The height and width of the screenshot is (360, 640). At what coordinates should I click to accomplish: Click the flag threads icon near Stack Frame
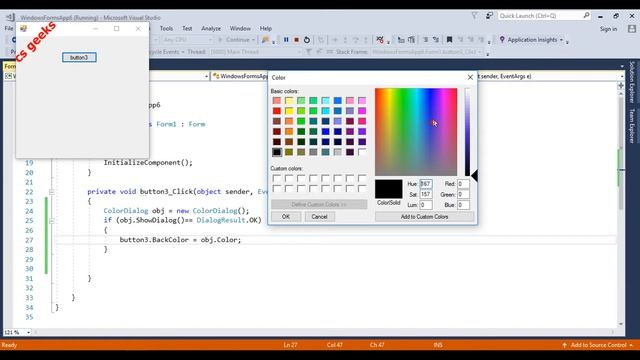(319, 52)
